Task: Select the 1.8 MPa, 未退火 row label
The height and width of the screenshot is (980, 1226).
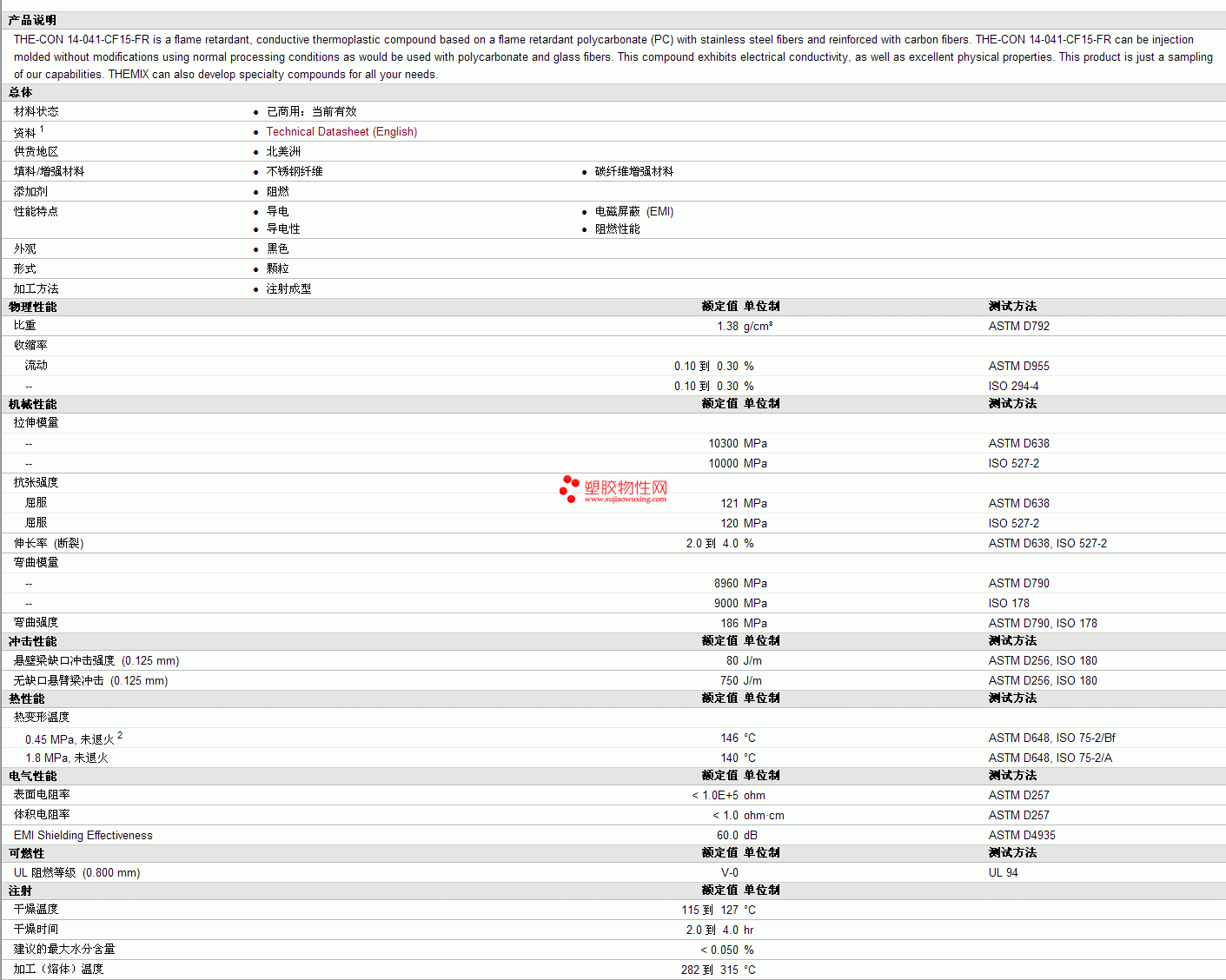Action: [x=67, y=758]
